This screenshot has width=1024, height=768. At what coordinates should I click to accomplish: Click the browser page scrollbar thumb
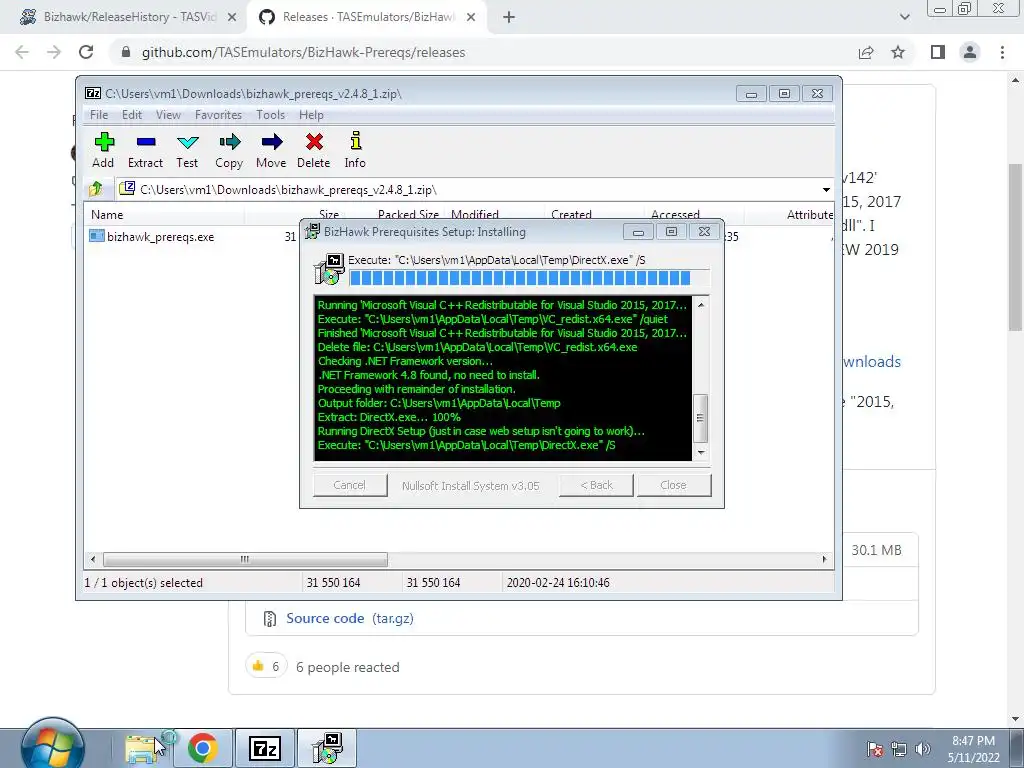[x=1016, y=248]
